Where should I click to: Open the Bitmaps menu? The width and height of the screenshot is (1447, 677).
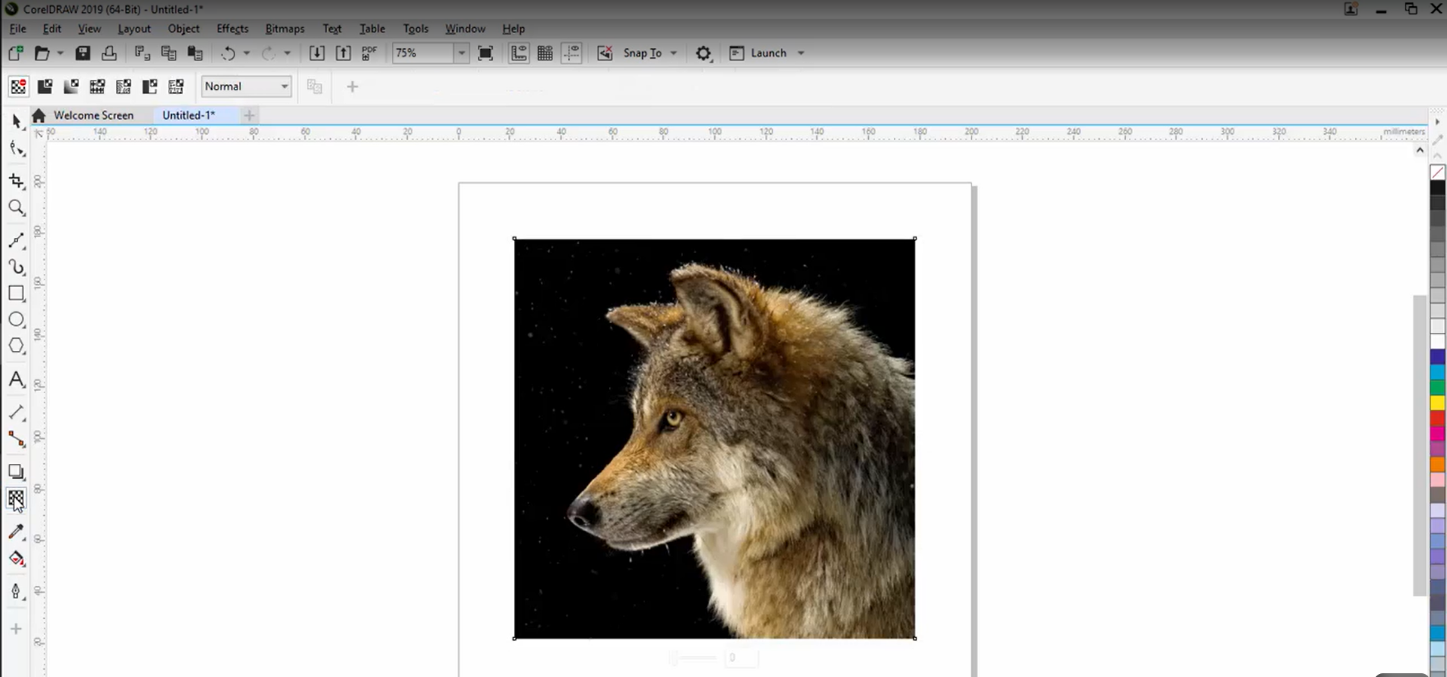pos(285,29)
